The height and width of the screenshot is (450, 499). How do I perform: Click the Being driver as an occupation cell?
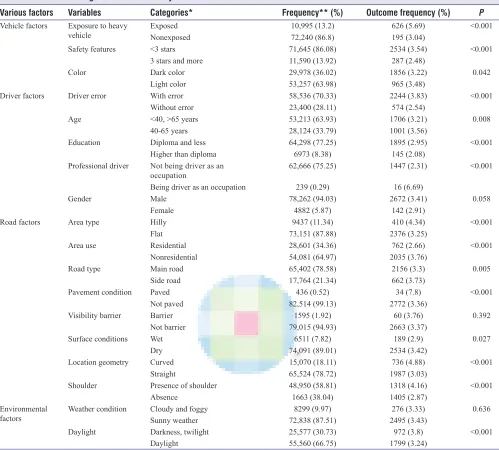point(198,187)
